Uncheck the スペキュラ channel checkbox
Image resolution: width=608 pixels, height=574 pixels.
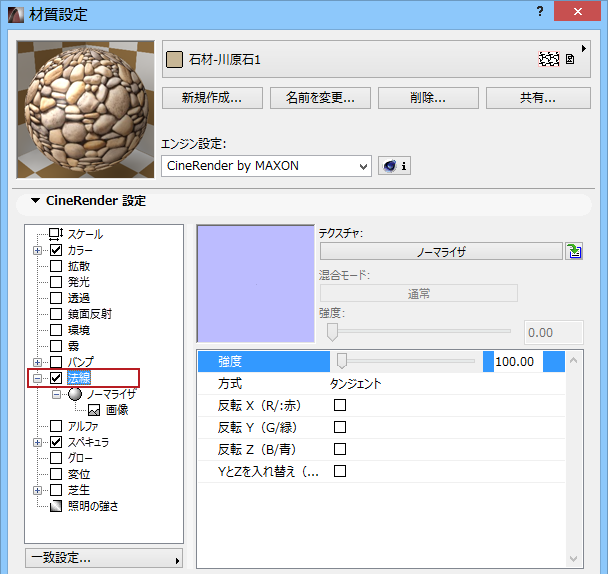coord(56,442)
